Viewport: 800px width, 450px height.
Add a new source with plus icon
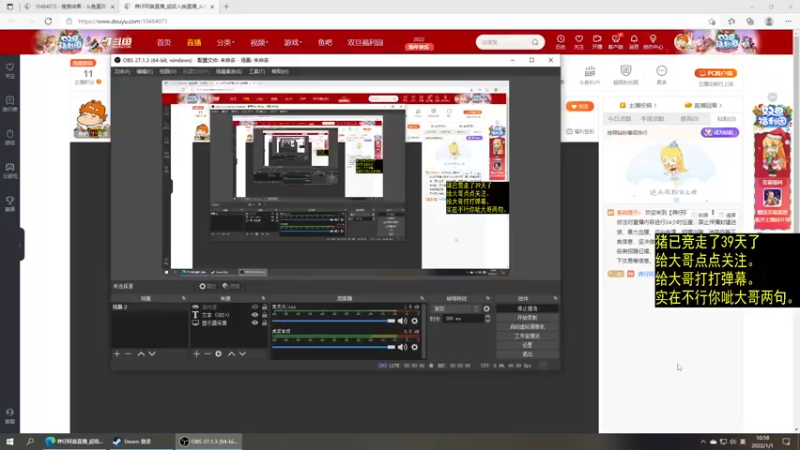pyautogui.click(x=196, y=354)
